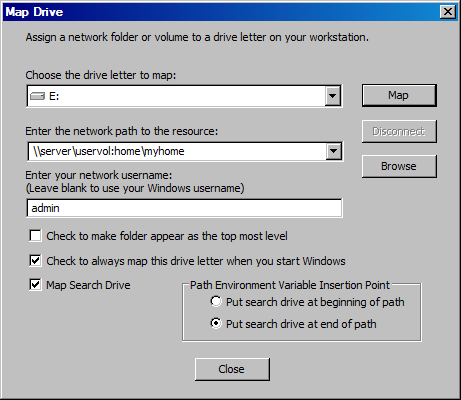The image size is (461, 400).
Task: Click the Browse button
Action: [399, 166]
